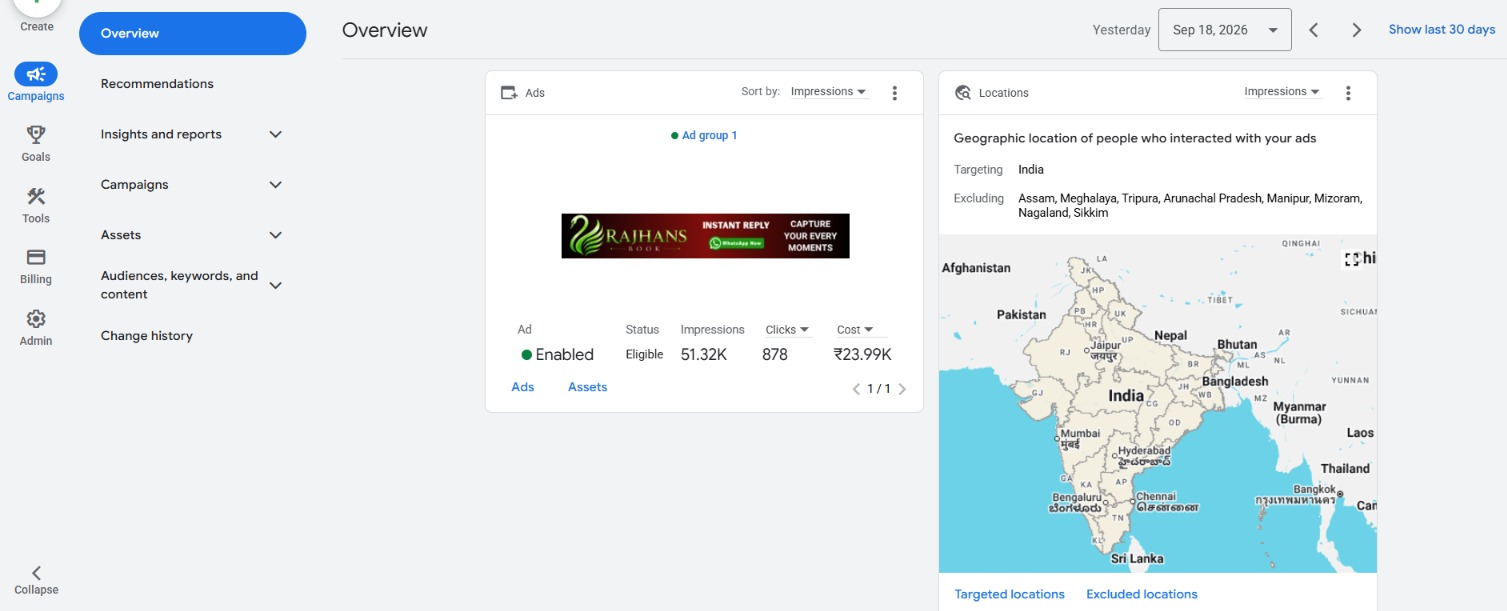
Task: Open Locations card three-dot menu
Action: (x=1348, y=93)
